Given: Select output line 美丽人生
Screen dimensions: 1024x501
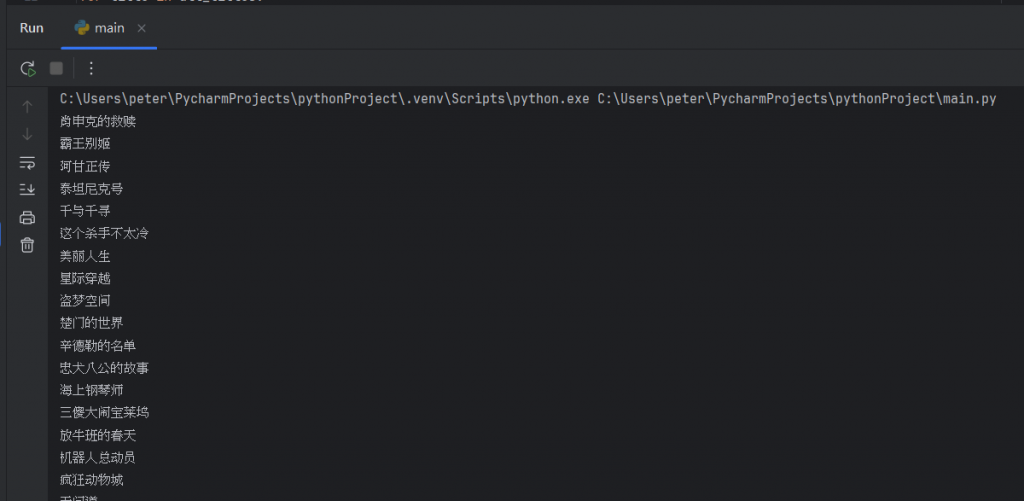Looking at the screenshot, I should click(x=85, y=256).
